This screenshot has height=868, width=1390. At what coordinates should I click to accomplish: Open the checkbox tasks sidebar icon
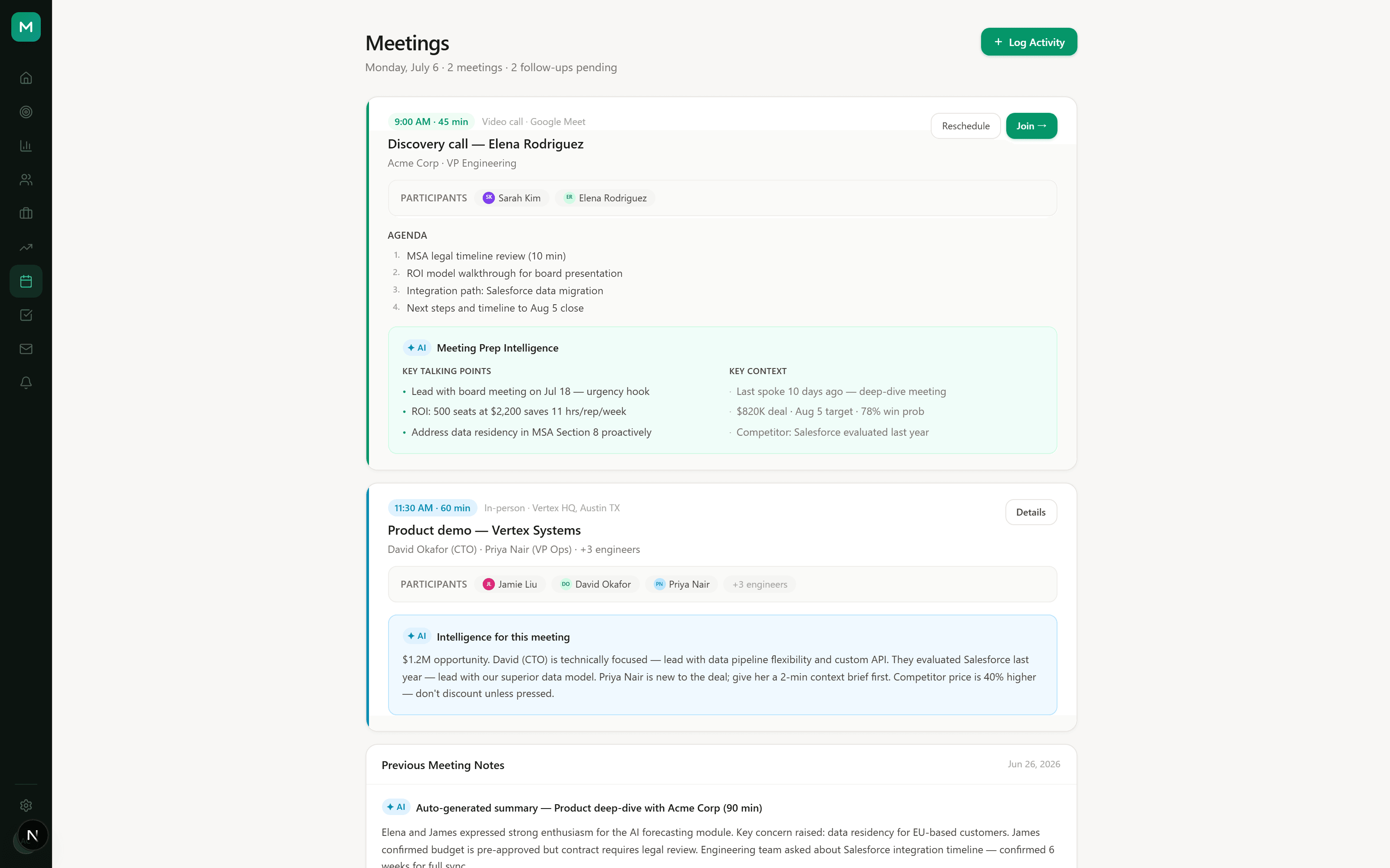(26, 315)
